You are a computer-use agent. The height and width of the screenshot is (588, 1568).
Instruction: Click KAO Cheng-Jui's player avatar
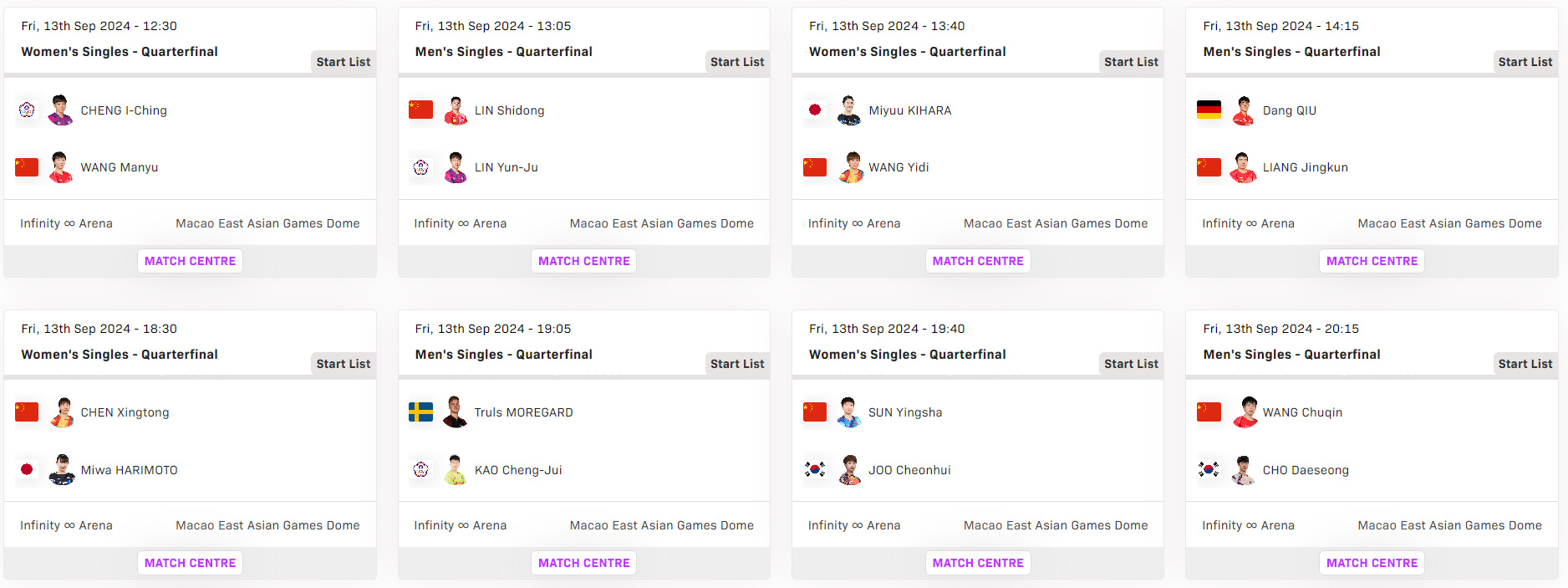(456, 470)
